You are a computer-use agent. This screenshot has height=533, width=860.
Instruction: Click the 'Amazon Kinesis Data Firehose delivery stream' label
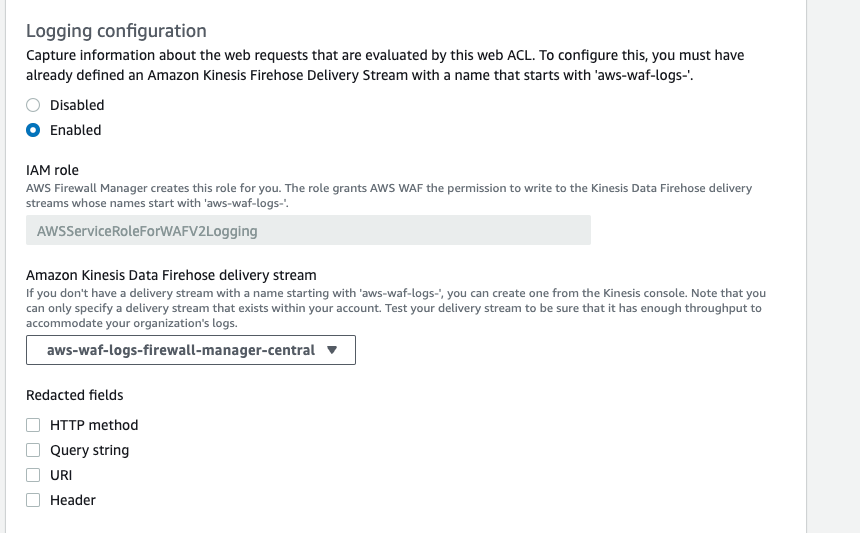[171, 275]
